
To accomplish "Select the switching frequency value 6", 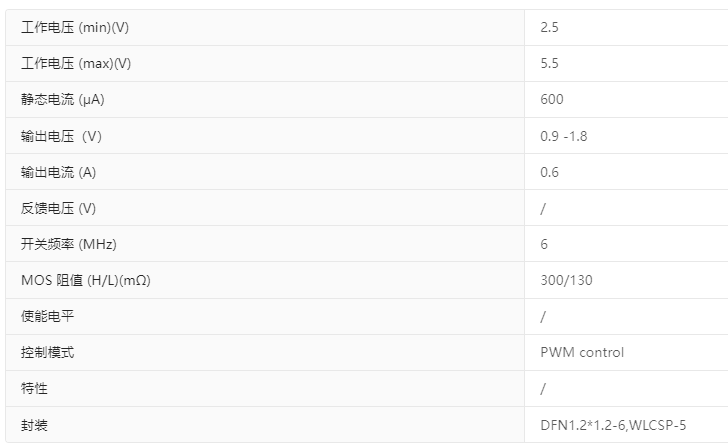I will coord(544,244).
